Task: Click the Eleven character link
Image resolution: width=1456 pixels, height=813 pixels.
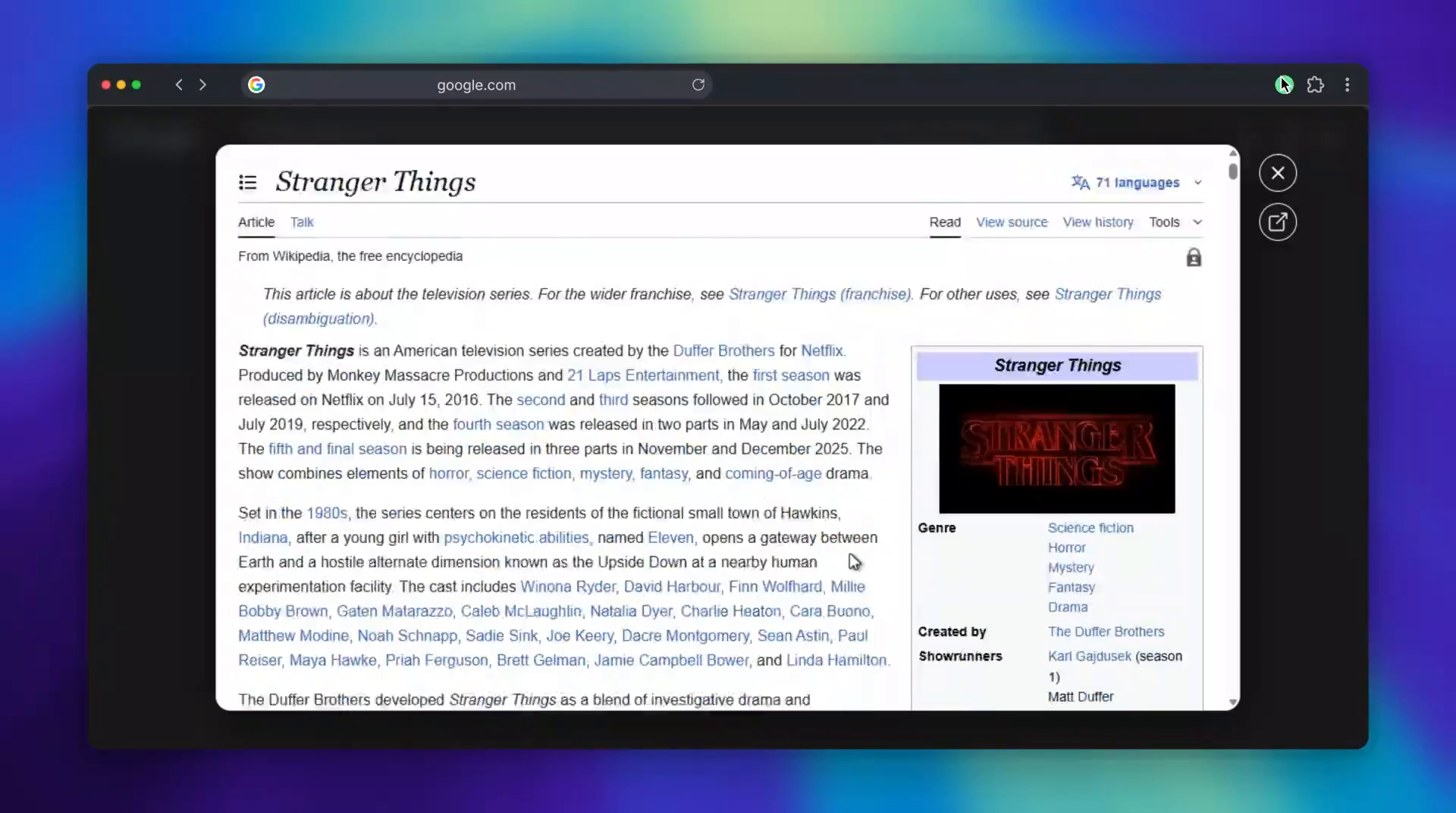Action: [670, 538]
